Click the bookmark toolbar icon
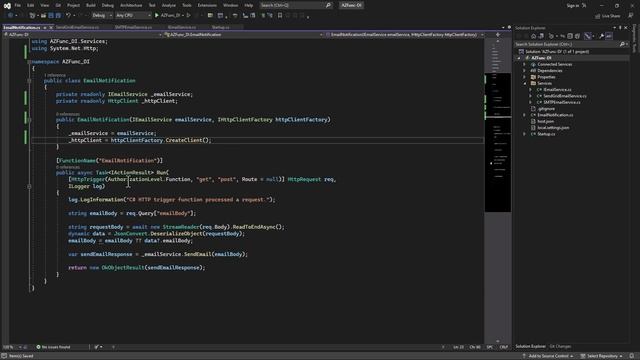640x360 pixels. tap(280, 16)
